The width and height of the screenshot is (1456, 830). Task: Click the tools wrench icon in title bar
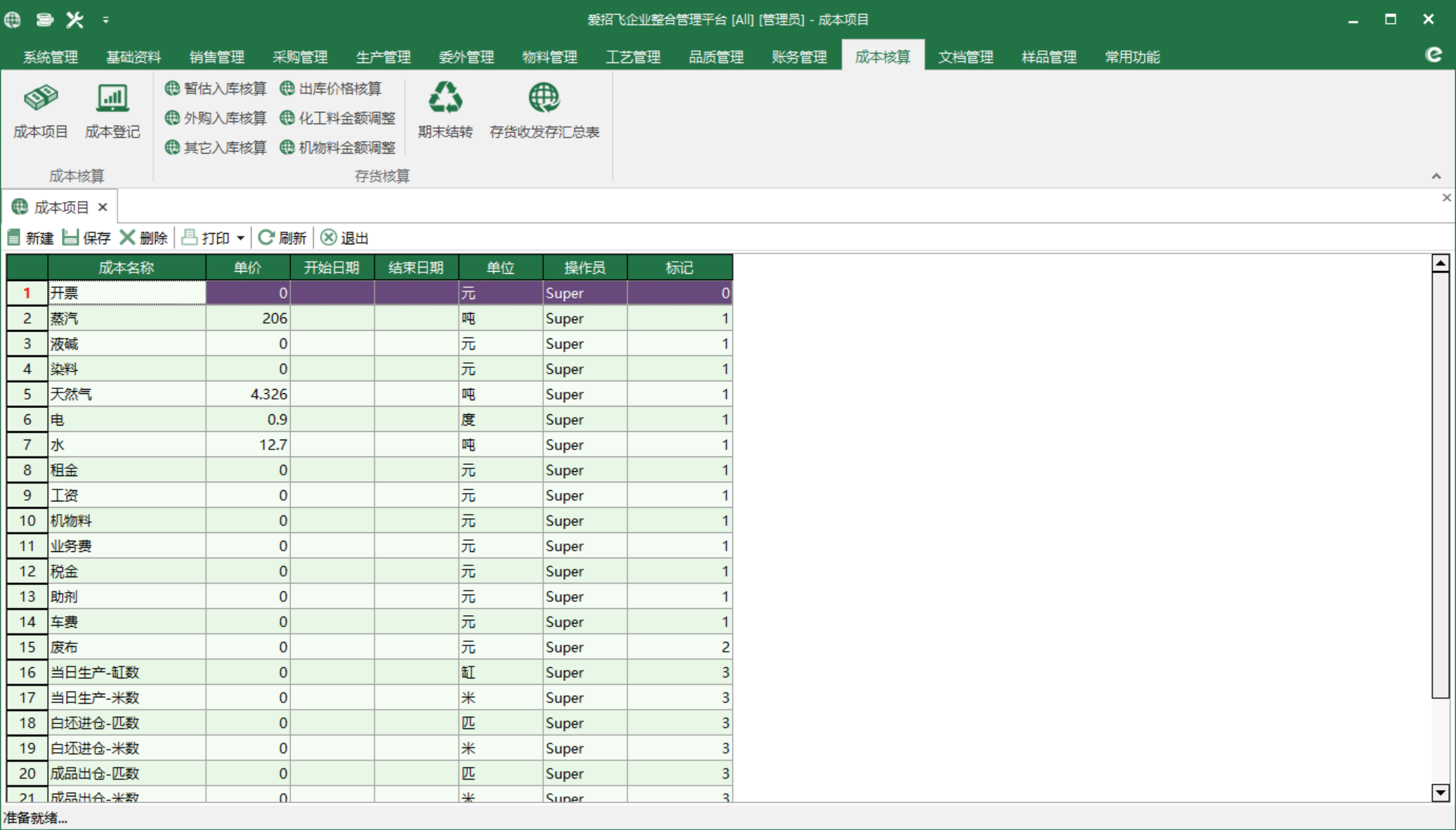(74, 19)
